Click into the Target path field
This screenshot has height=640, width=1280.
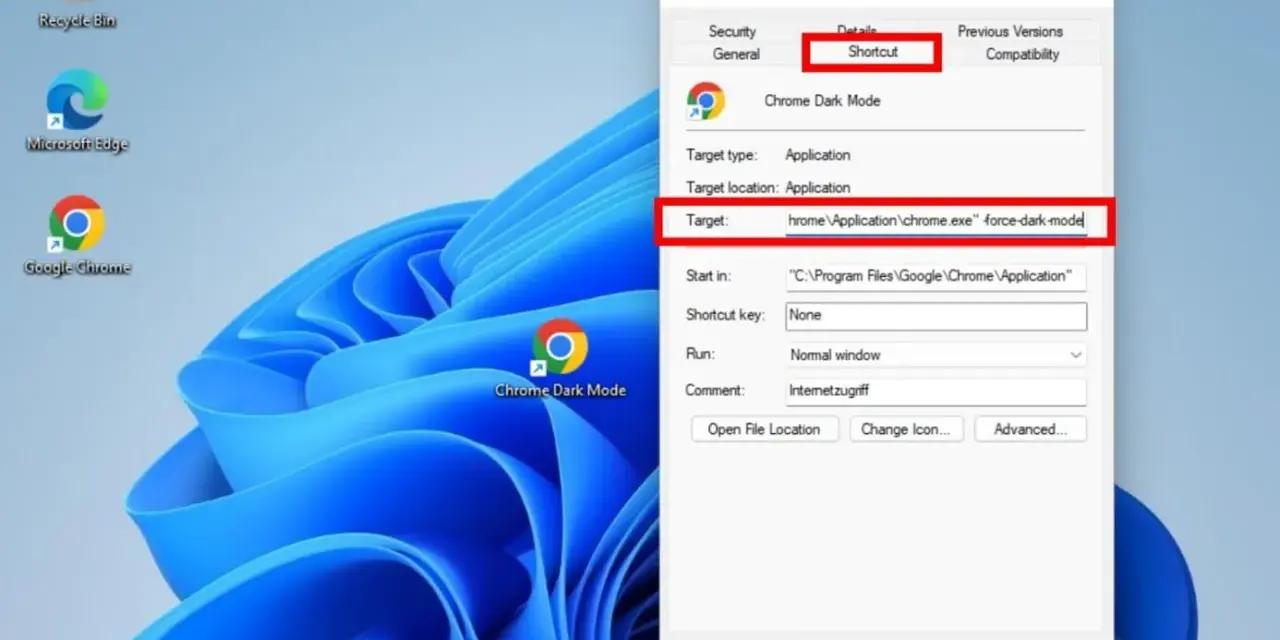tap(935, 220)
